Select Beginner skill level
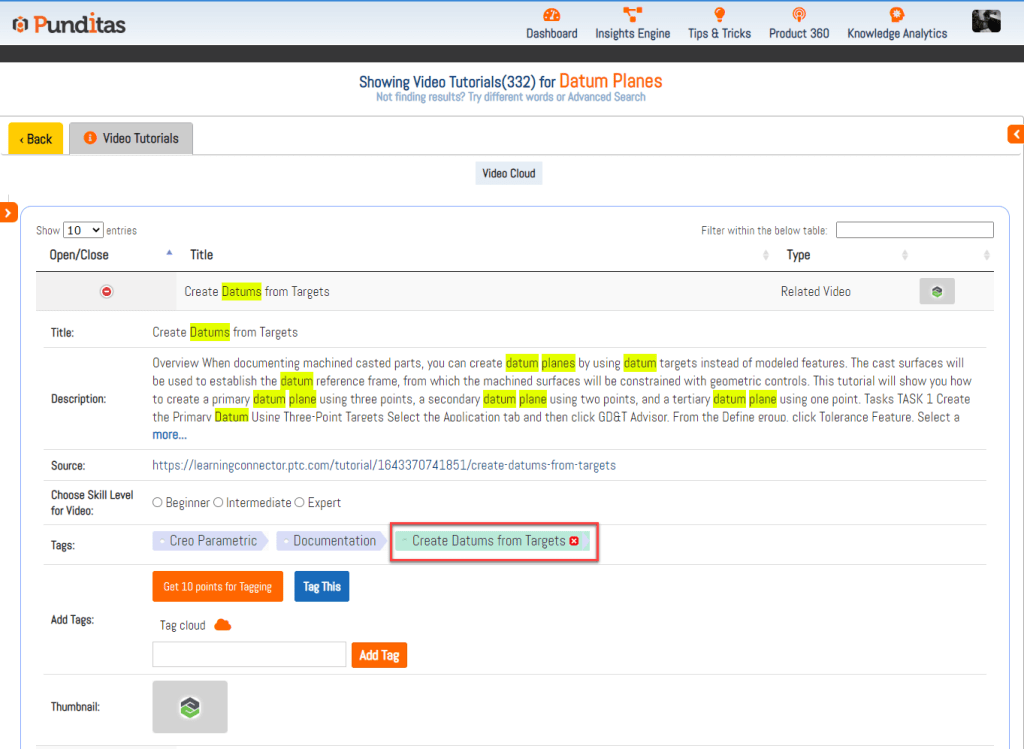Screen dimensions: 1024x749 [158, 503]
